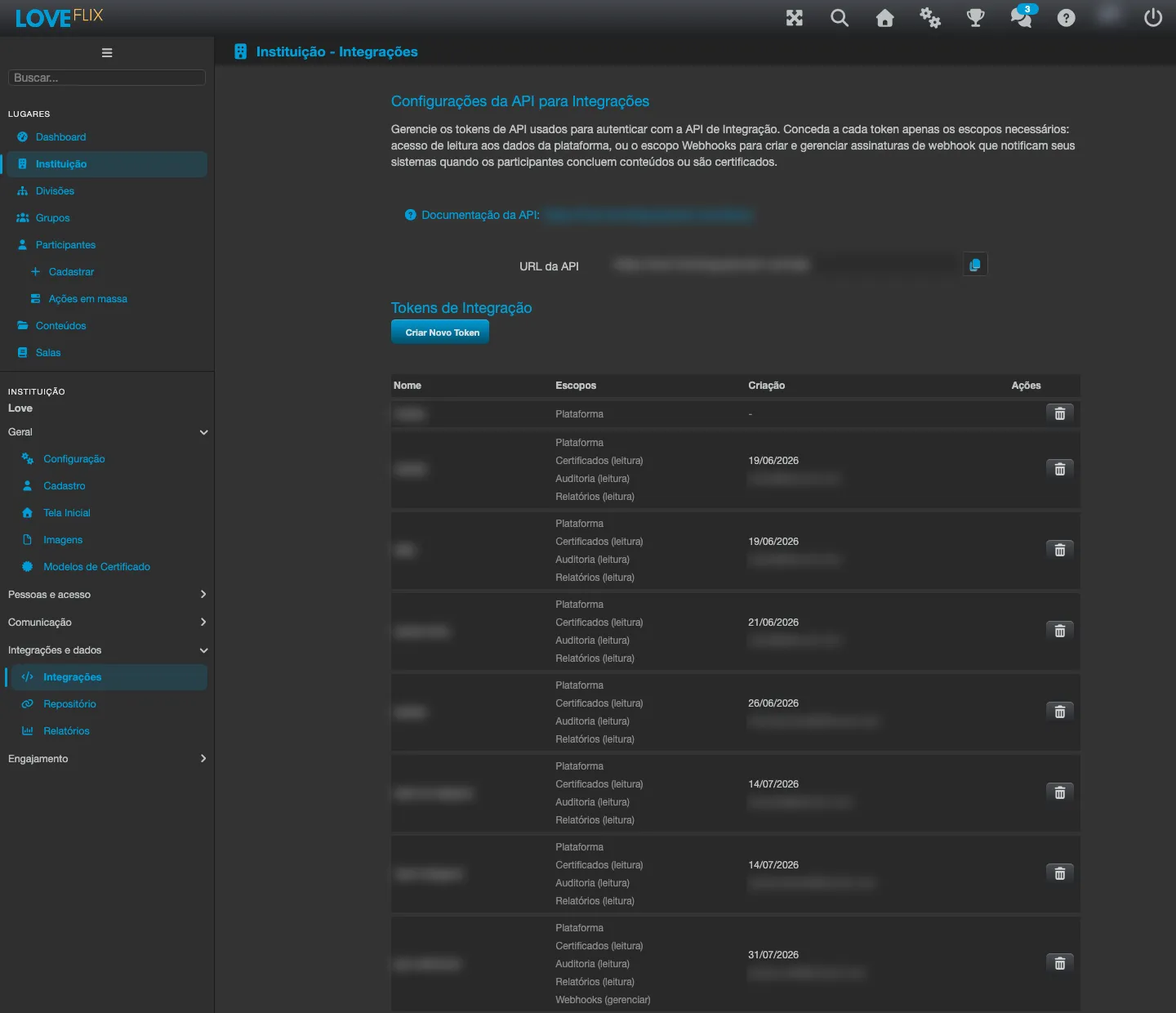Focus the Buscar search field
The image size is (1176, 1013).
(x=107, y=78)
